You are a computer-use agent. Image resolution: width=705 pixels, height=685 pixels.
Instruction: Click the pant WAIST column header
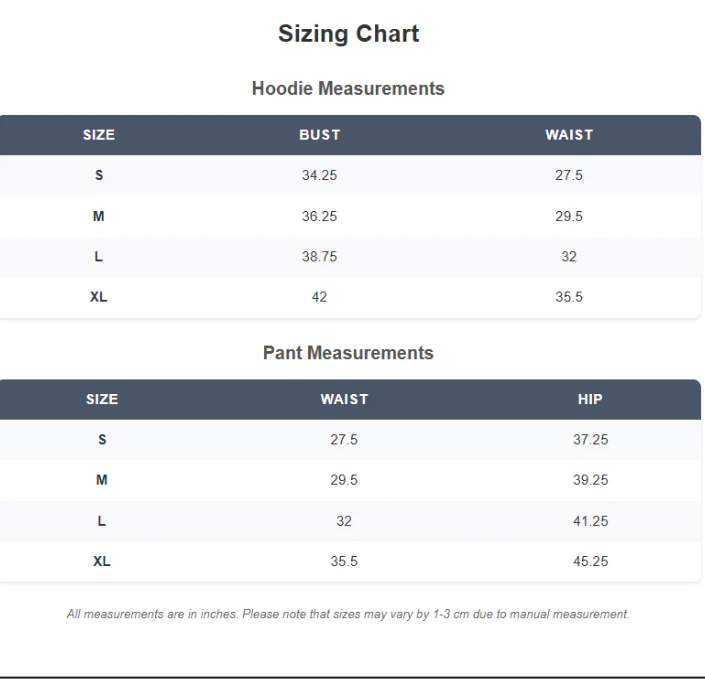(x=344, y=400)
